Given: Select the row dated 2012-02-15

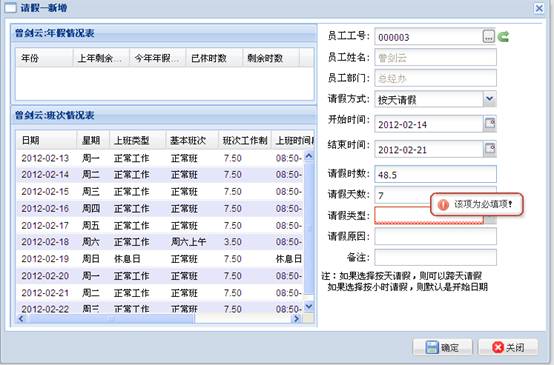Looking at the screenshot, I should [x=160, y=192].
